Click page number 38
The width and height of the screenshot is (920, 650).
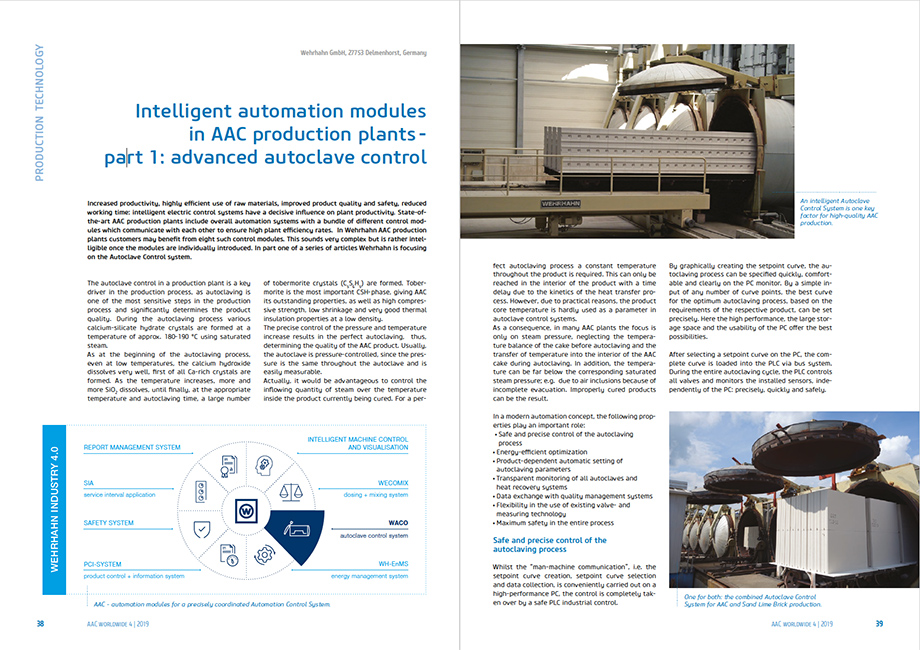tap(40, 624)
